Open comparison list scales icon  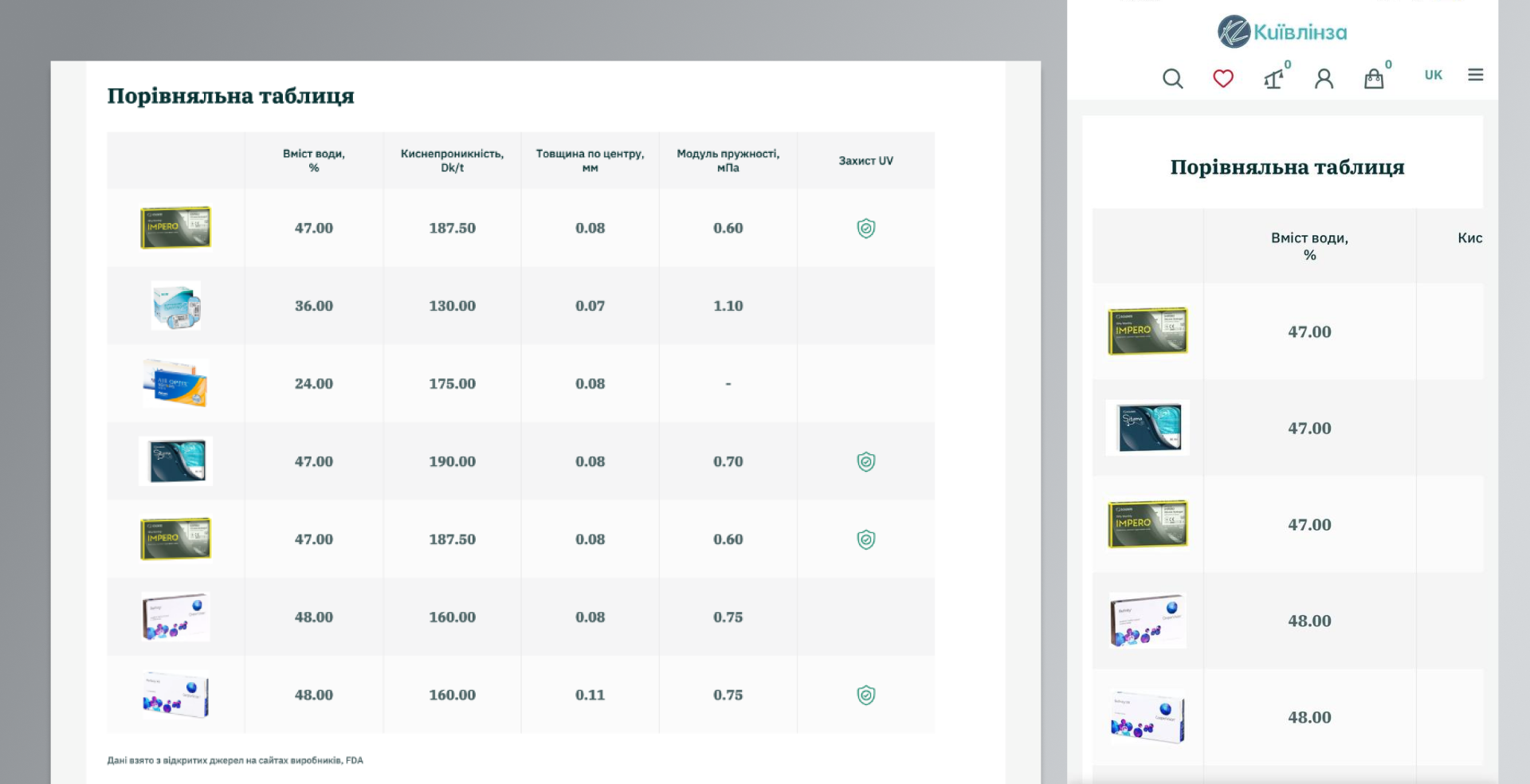pyautogui.click(x=1273, y=78)
